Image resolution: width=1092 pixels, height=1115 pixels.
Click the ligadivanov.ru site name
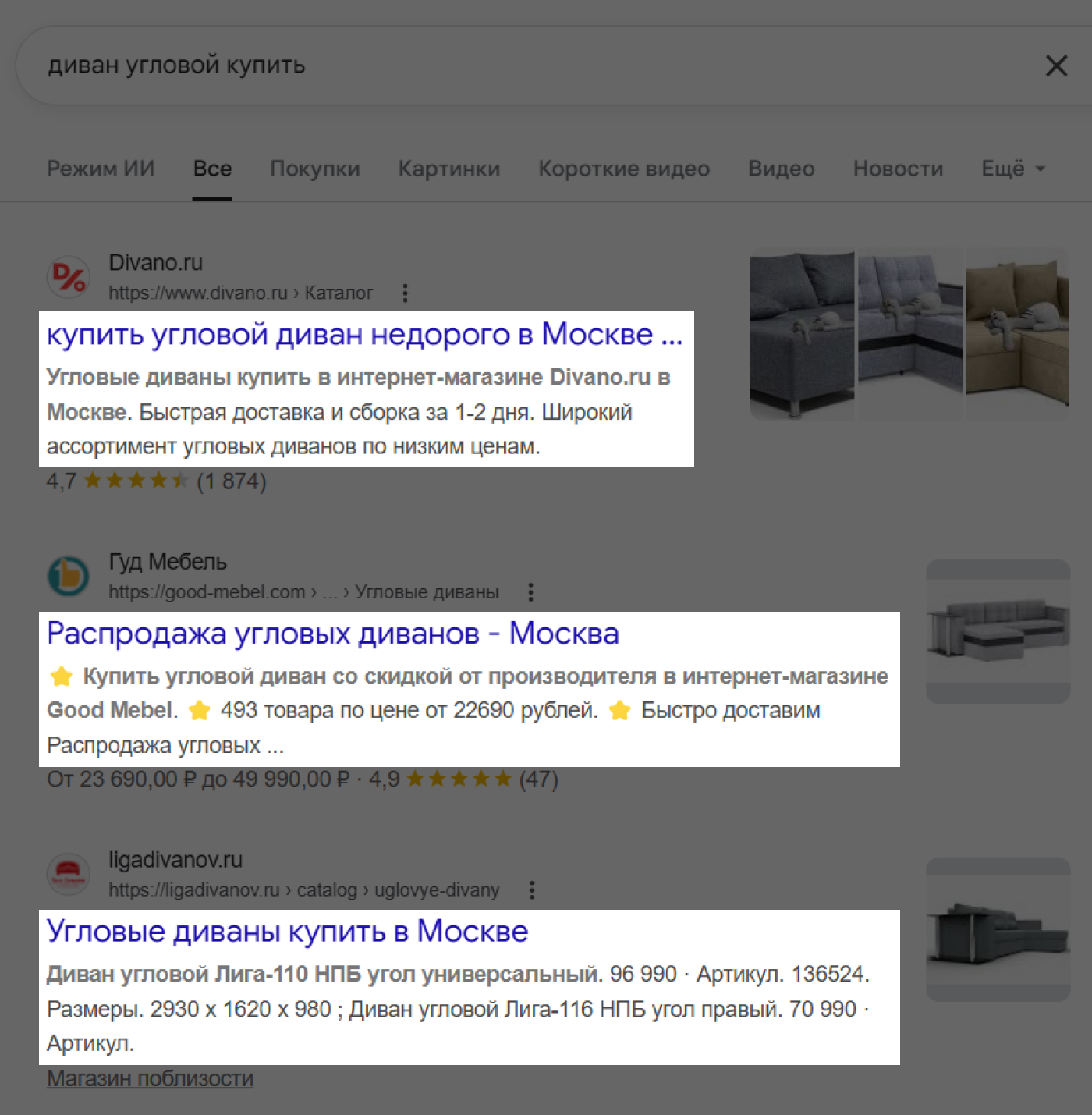click(x=175, y=860)
